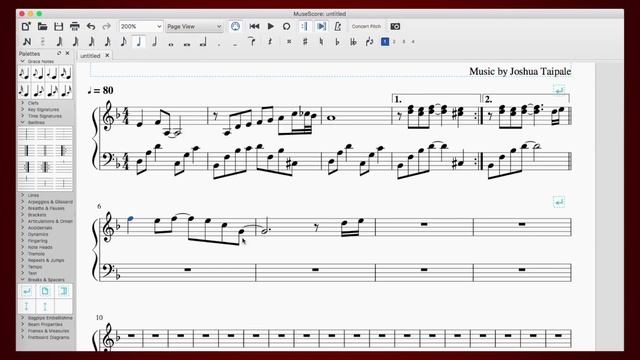The image size is (640, 360).
Task: Click the 'Music by Joshua Taipale' composer text
Action: pos(520,71)
